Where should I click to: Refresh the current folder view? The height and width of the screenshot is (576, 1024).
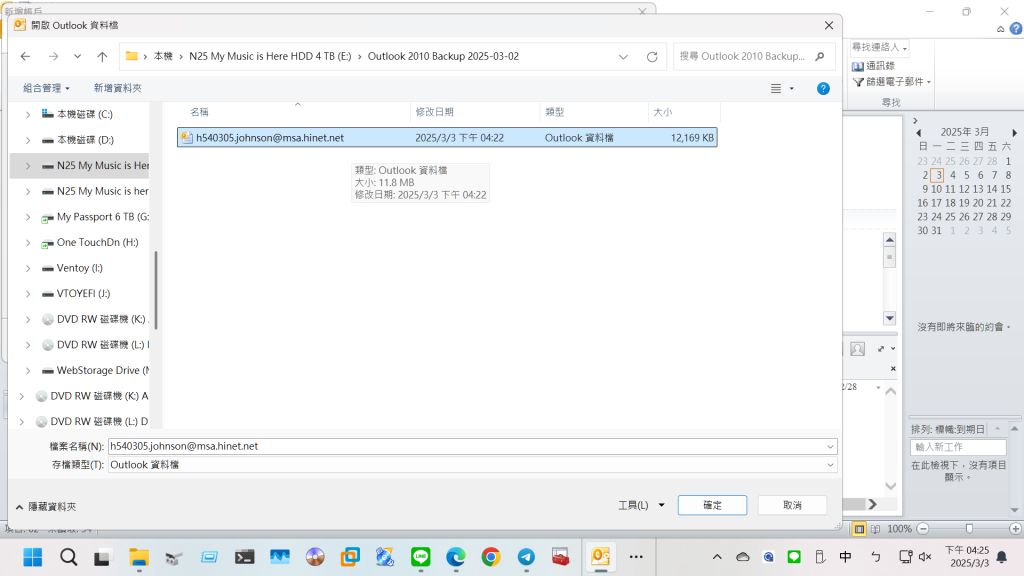[x=652, y=56]
